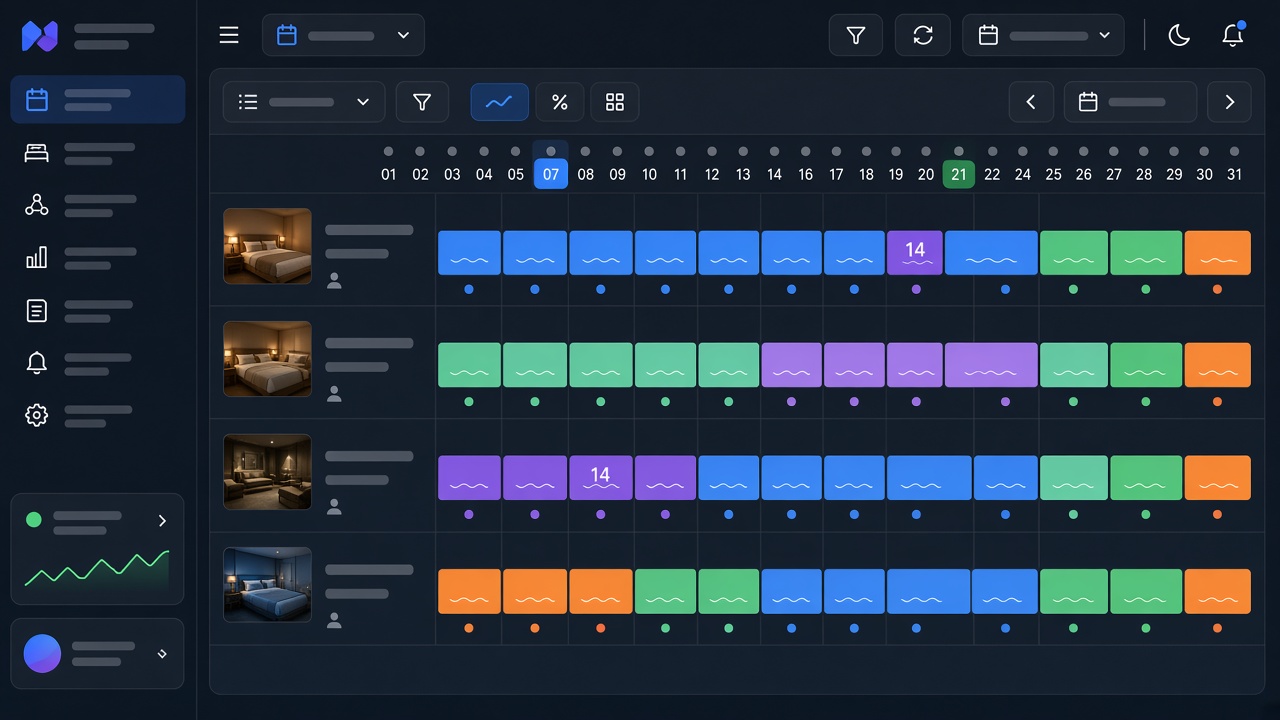Click the funnel filter icon in top bar
Viewport: 1280px width, 720px height.
click(x=856, y=35)
